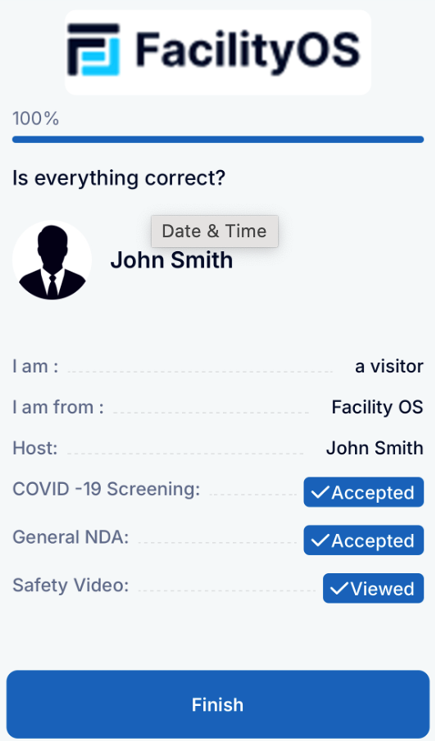Click the Date & Time tooltip
This screenshot has width=435, height=741.
[x=215, y=231]
